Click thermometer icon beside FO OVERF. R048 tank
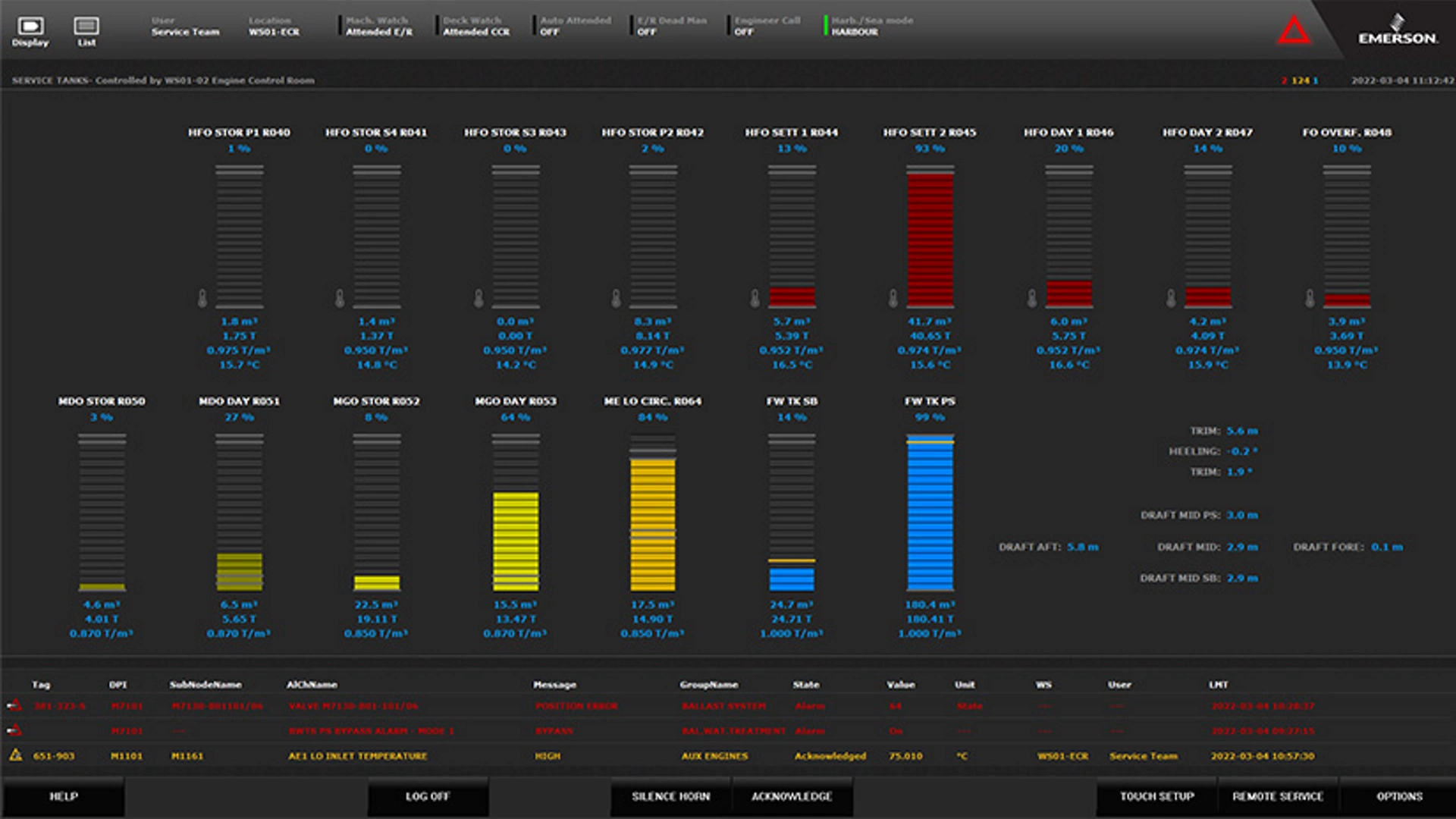Image resolution: width=1456 pixels, height=819 pixels. pyautogui.click(x=1310, y=298)
